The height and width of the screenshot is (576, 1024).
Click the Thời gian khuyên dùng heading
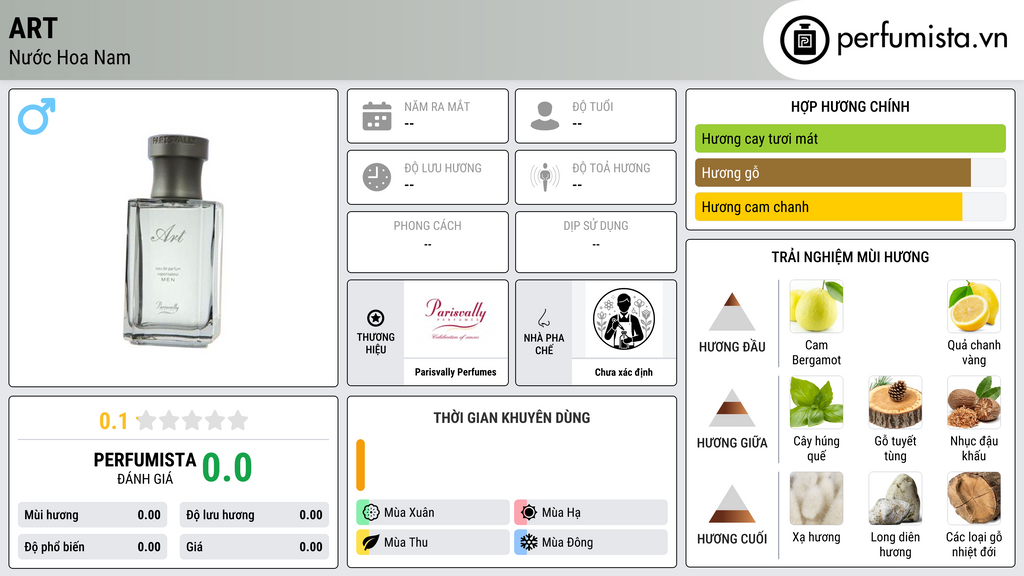[512, 418]
